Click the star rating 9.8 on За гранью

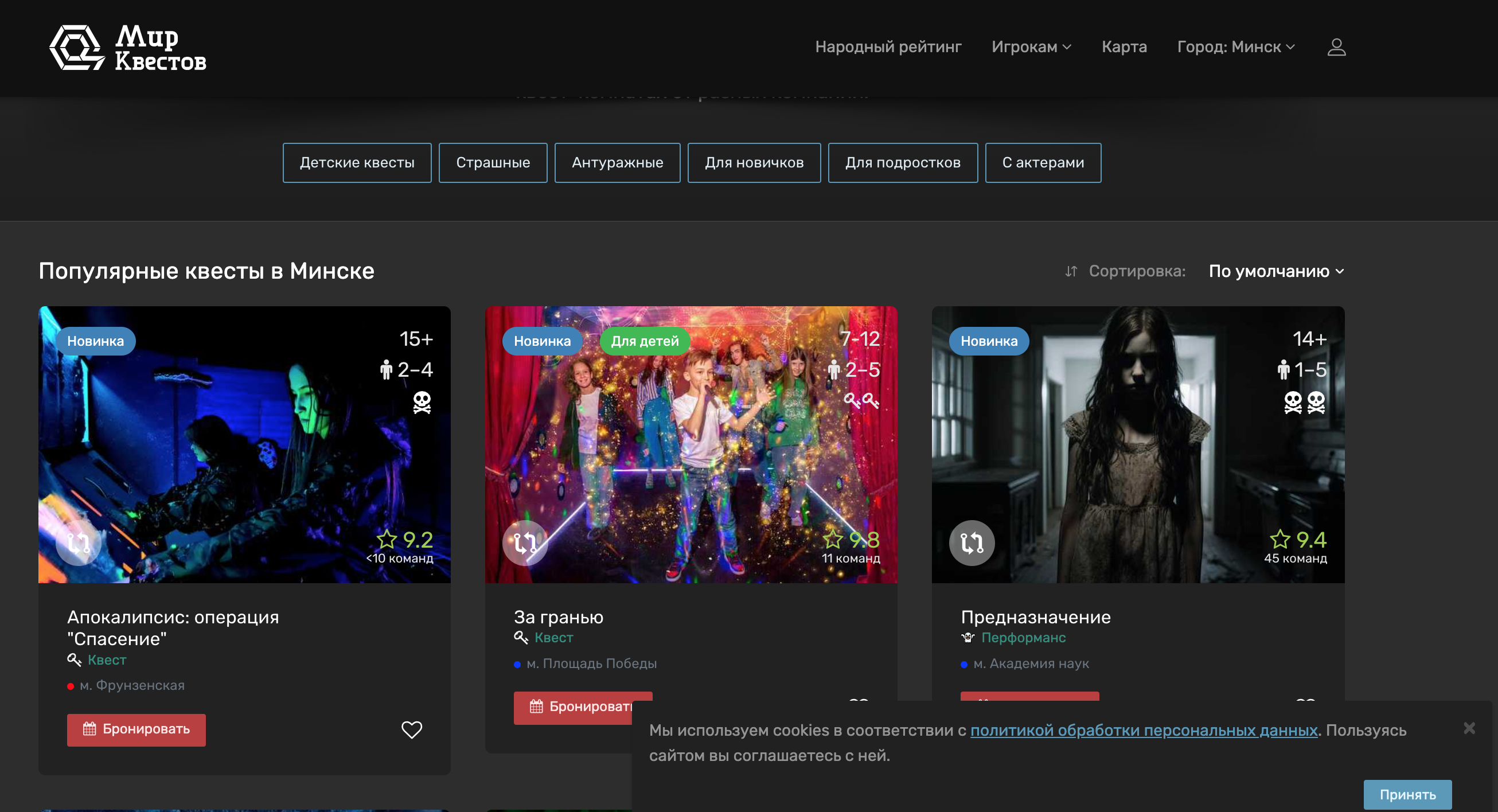pos(851,540)
